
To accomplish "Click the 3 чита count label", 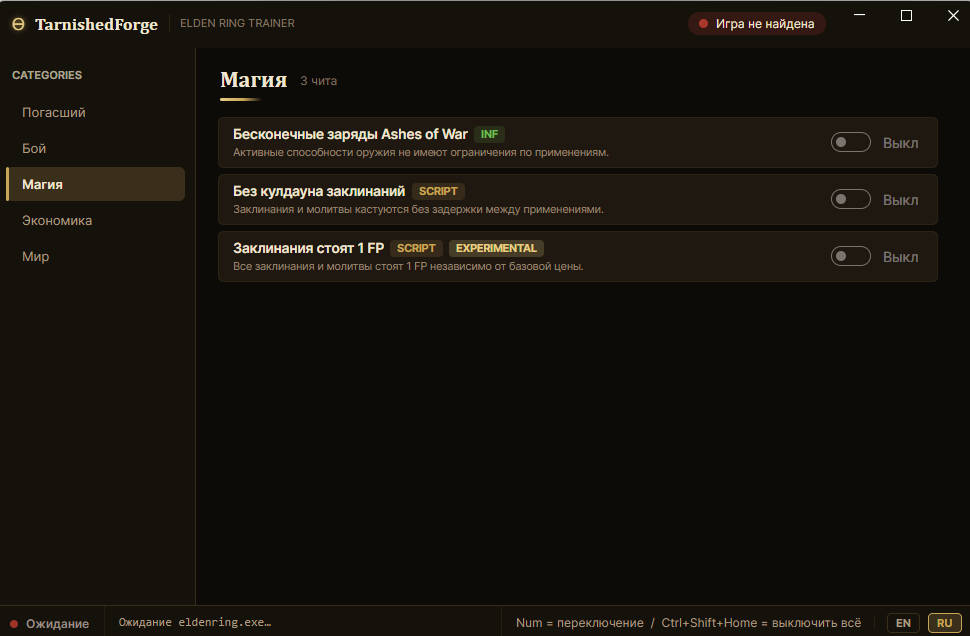I will (319, 81).
